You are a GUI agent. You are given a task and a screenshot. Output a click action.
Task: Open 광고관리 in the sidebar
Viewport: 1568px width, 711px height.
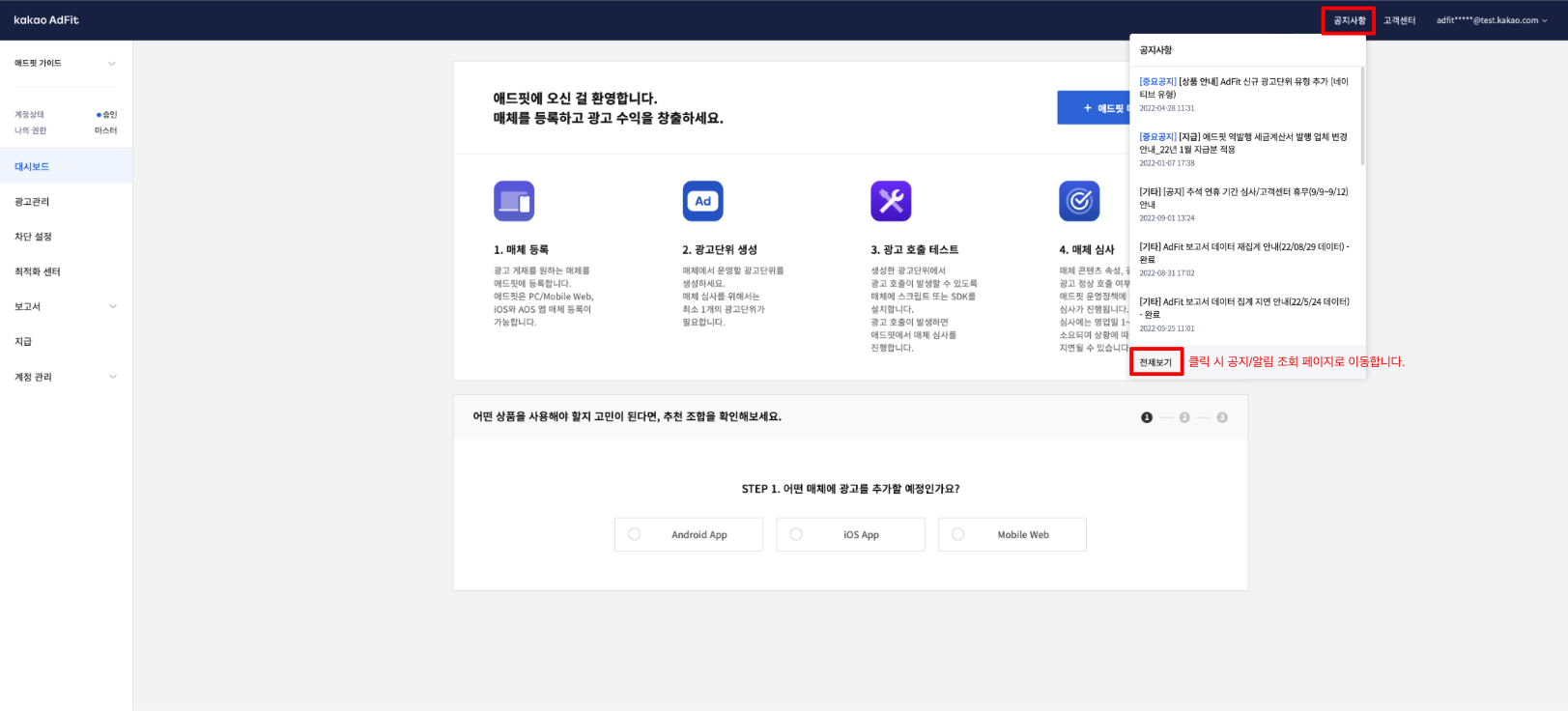click(x=33, y=202)
